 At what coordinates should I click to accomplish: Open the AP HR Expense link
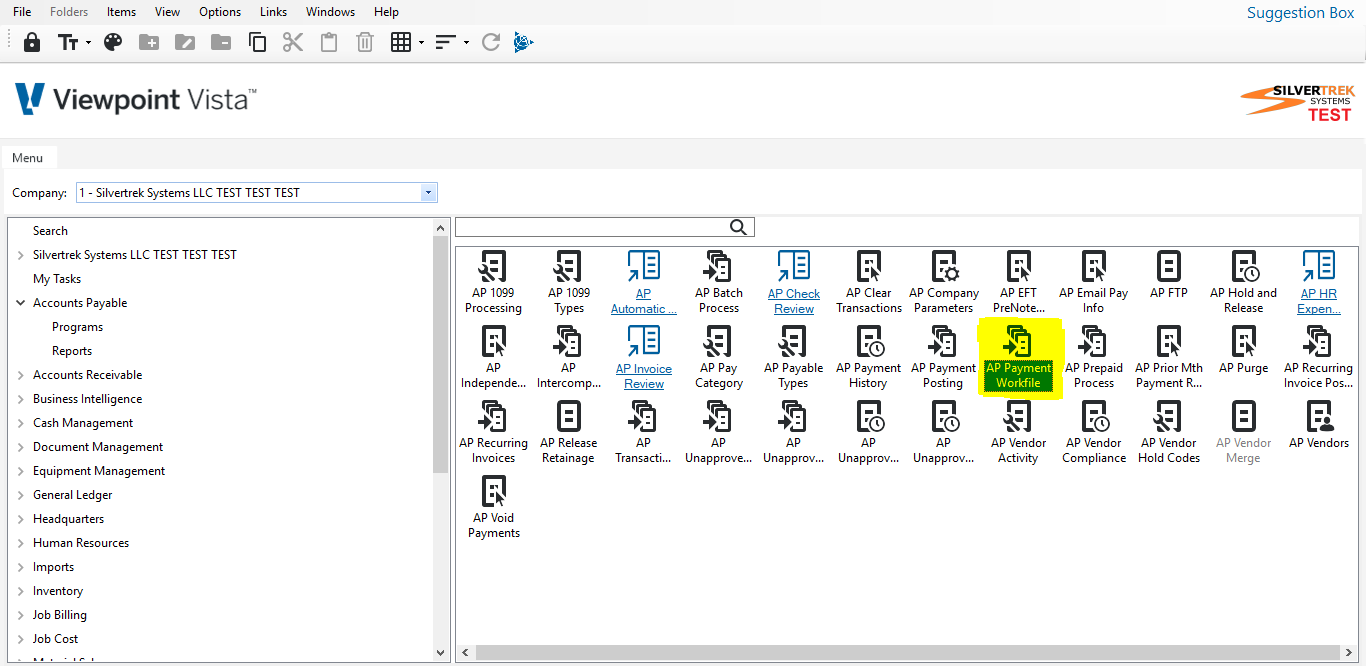pos(1319,283)
